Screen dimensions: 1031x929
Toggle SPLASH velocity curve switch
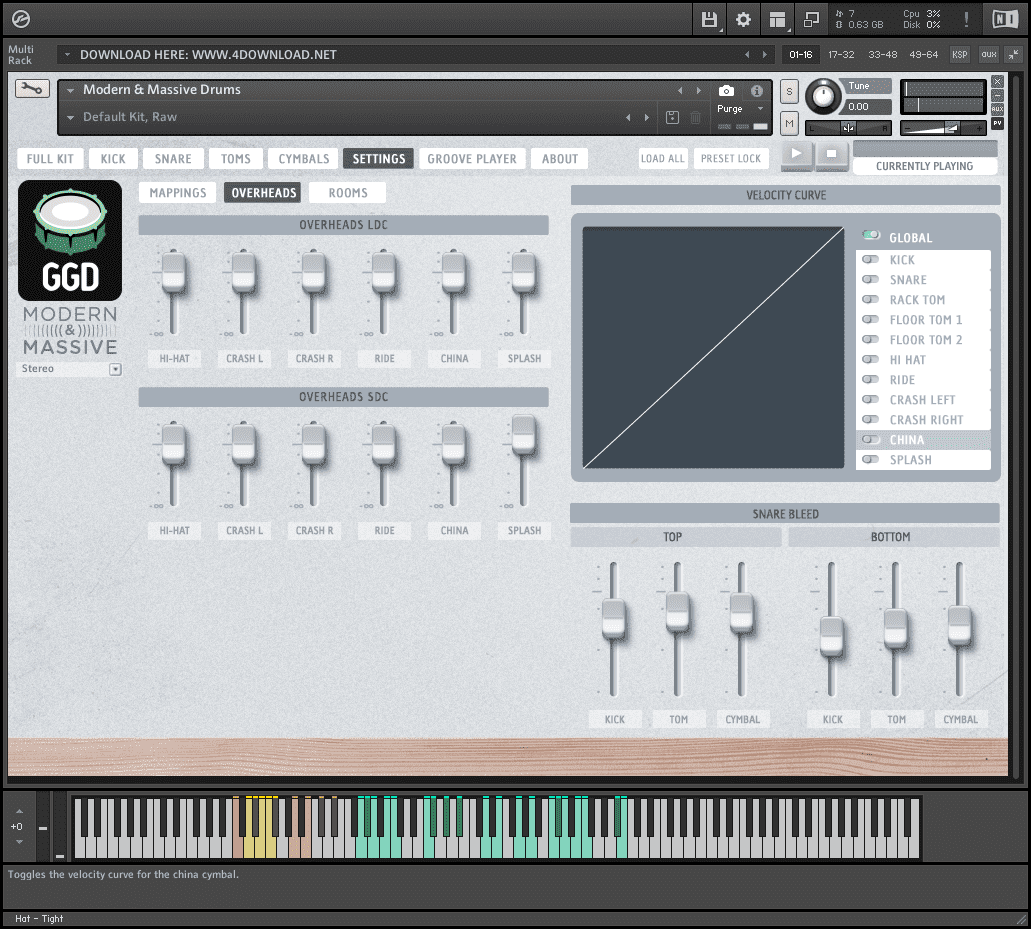871,460
